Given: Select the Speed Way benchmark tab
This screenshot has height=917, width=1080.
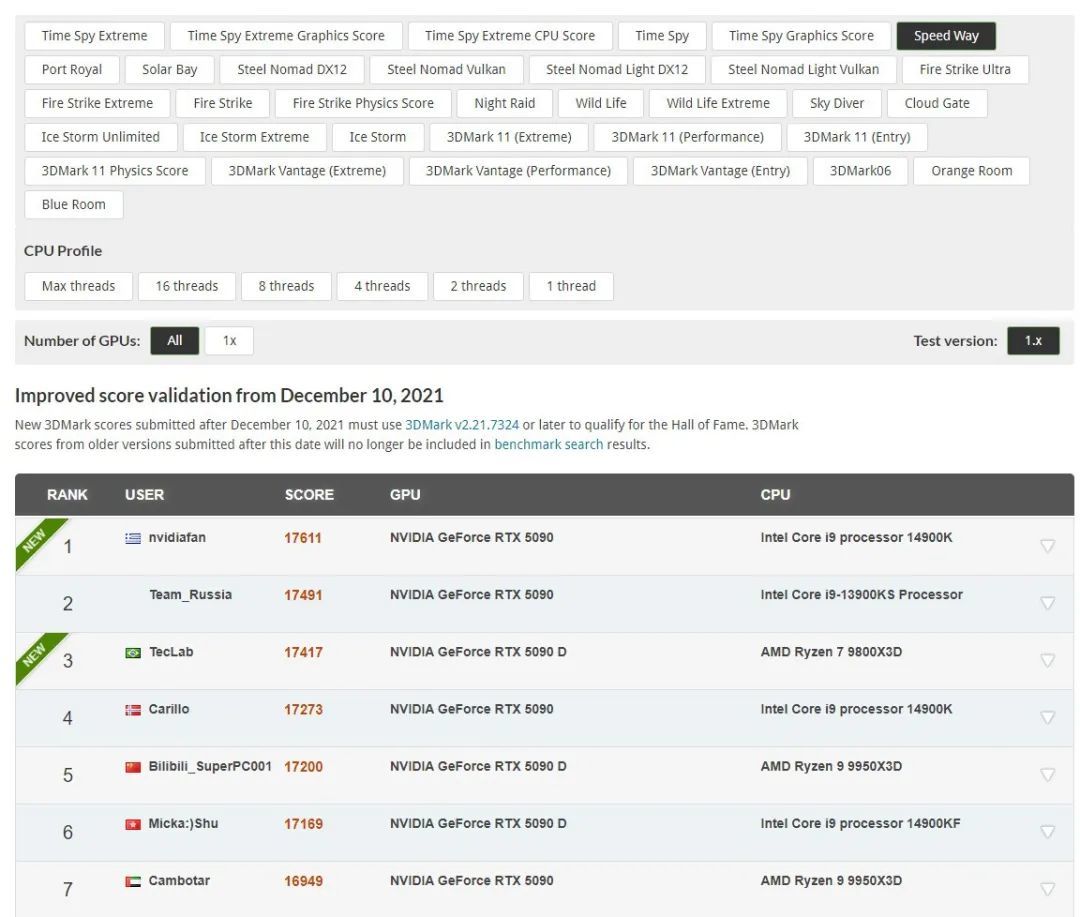Looking at the screenshot, I should click(946, 36).
